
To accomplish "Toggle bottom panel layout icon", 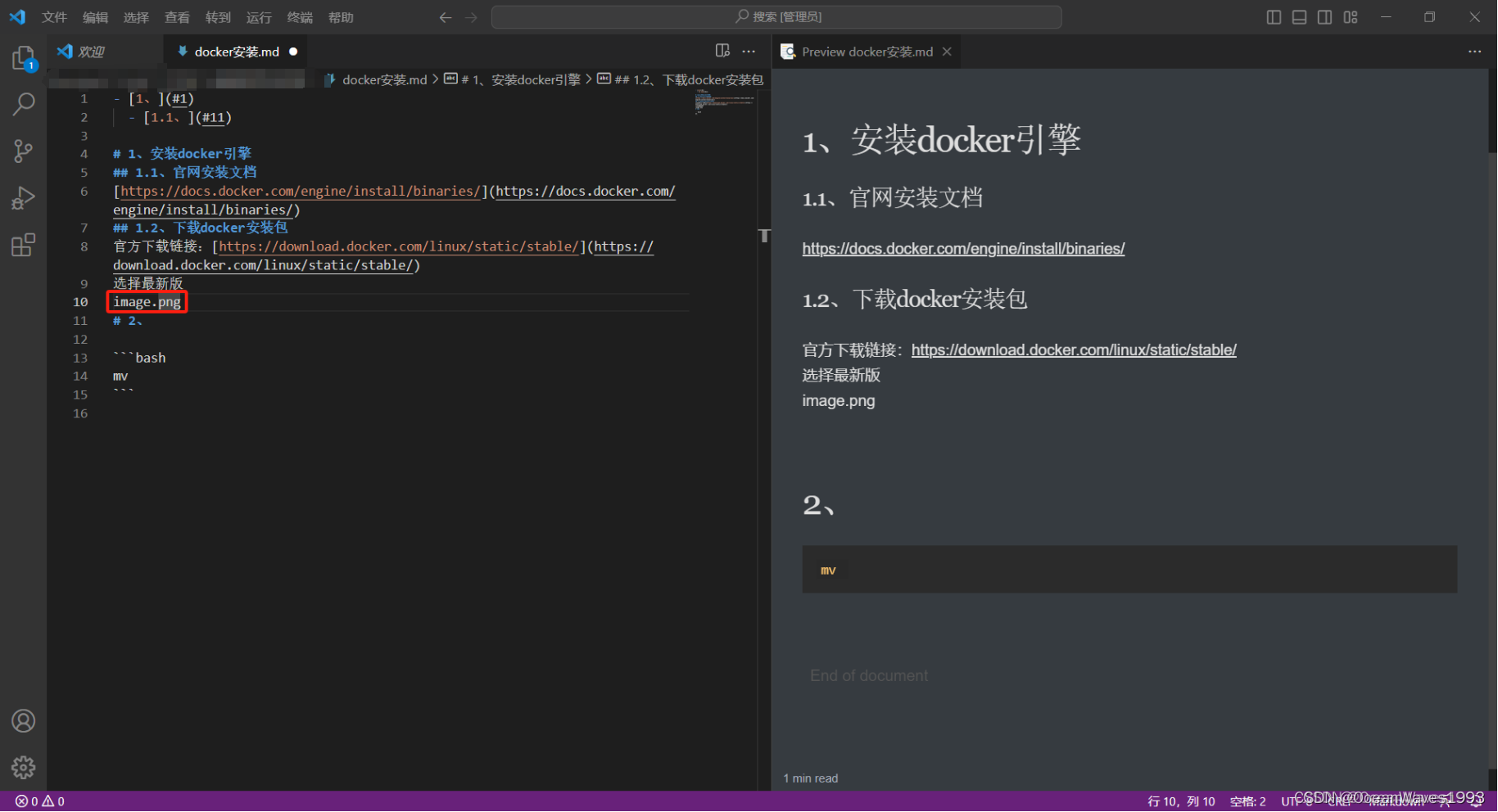I will 1299,17.
